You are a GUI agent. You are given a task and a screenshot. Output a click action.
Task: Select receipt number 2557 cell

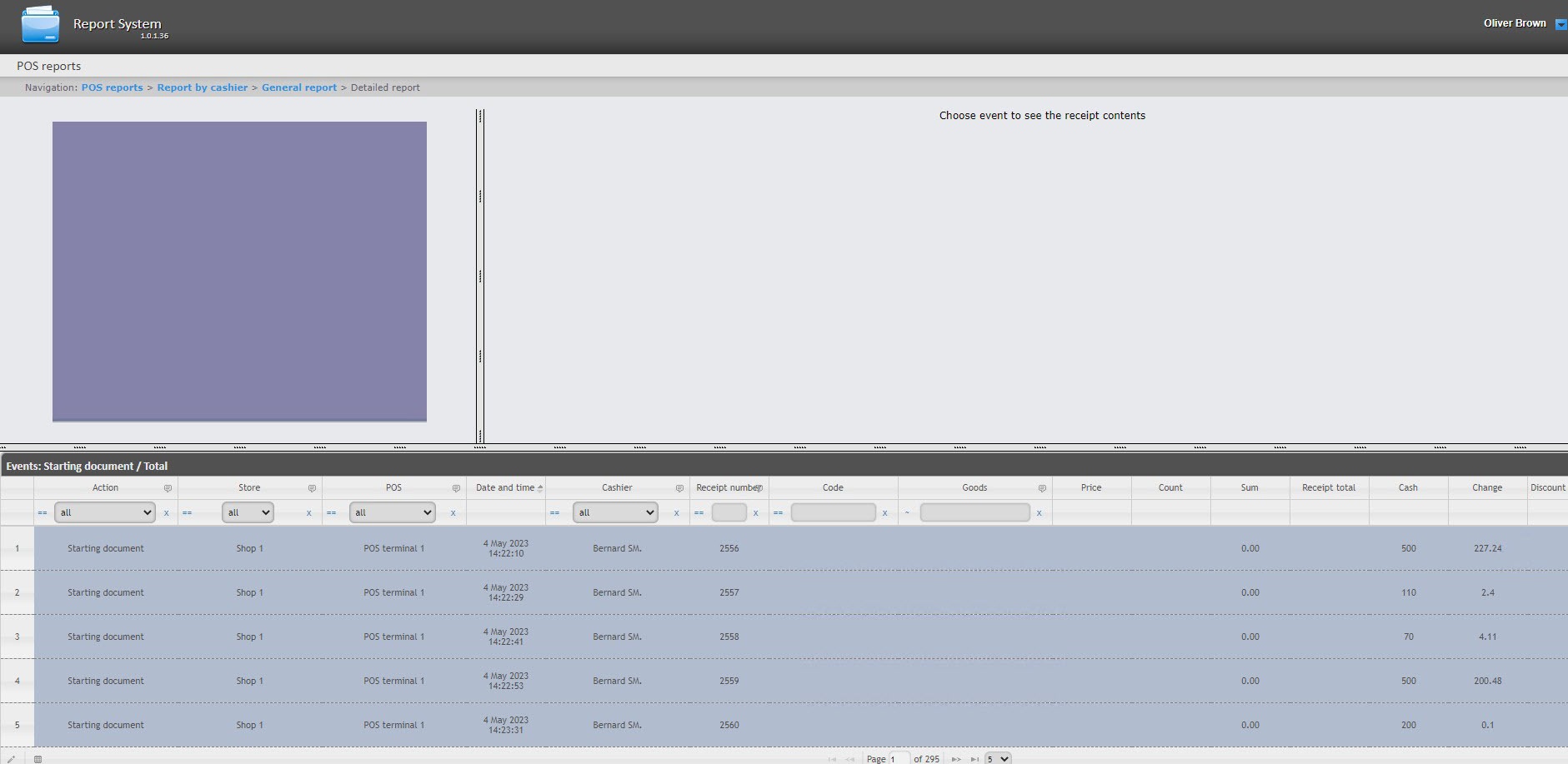(x=729, y=592)
